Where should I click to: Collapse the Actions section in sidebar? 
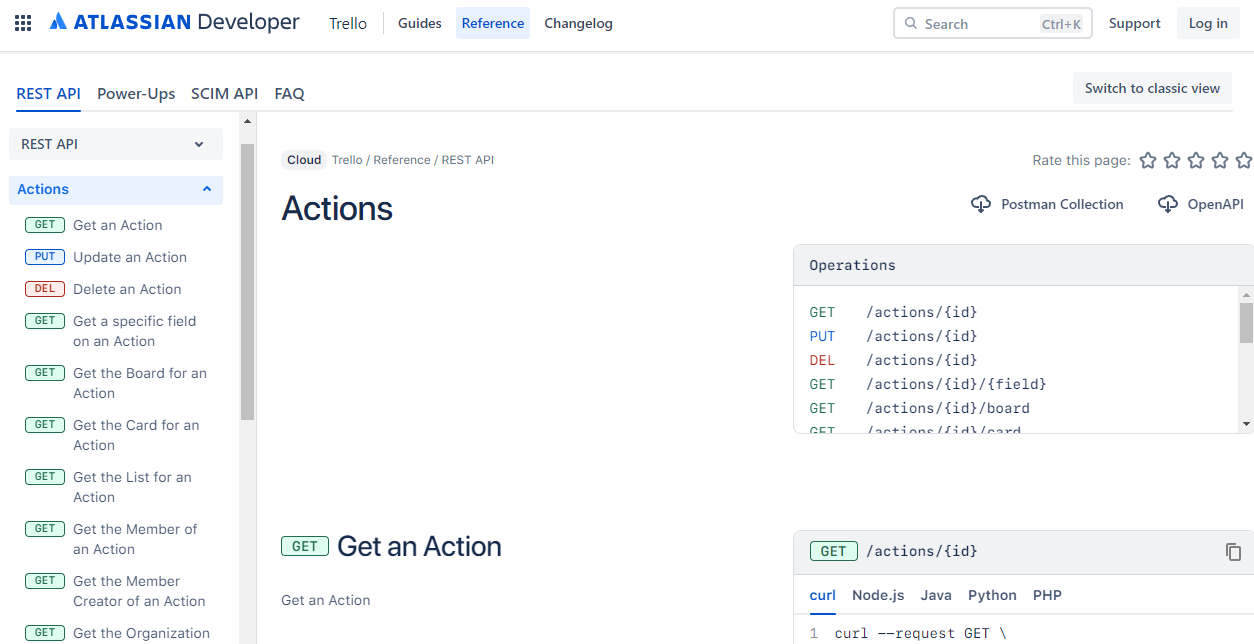pyautogui.click(x=207, y=189)
